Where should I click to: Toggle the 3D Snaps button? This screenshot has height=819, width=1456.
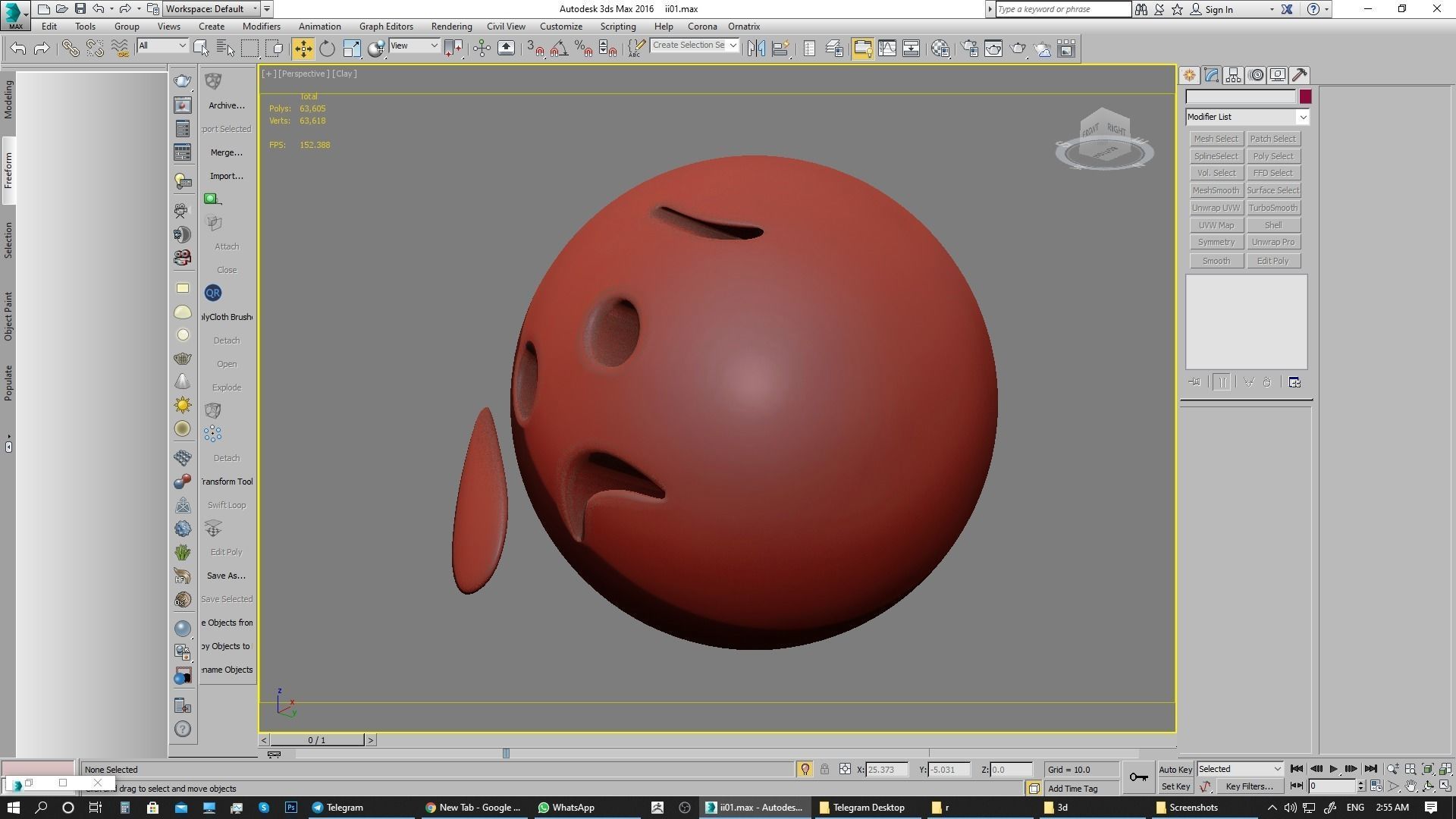(535, 49)
